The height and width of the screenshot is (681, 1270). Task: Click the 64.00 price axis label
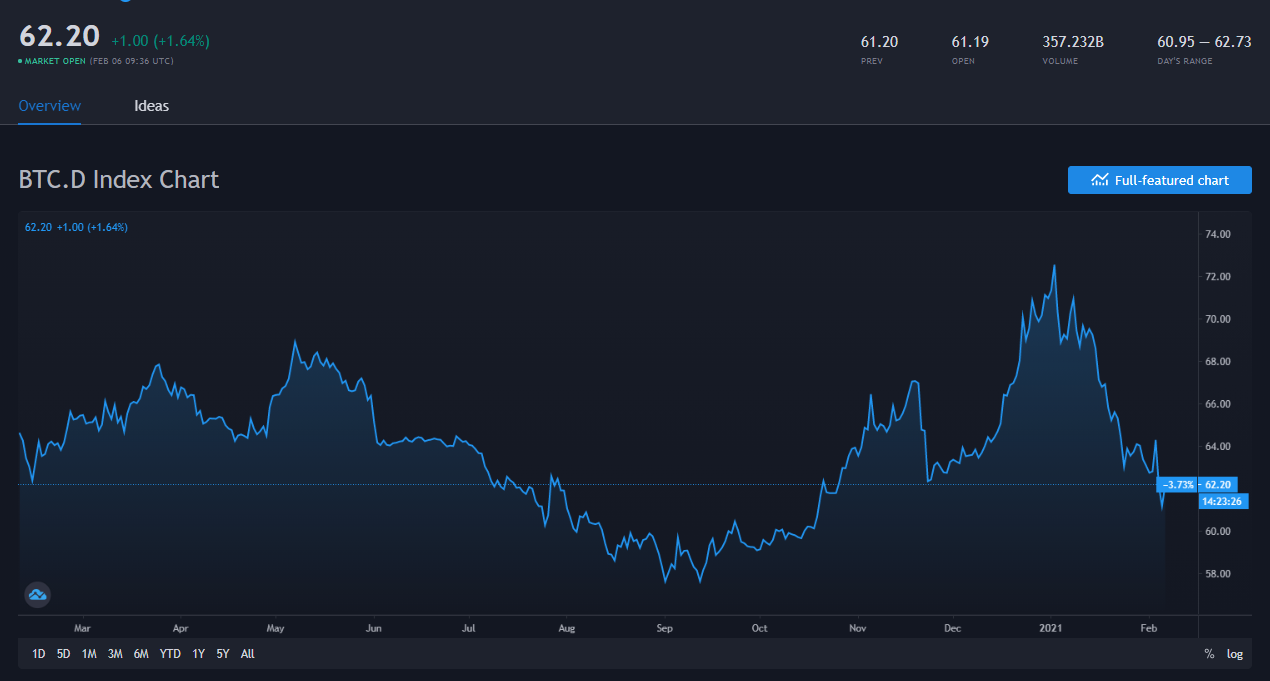(1218, 446)
